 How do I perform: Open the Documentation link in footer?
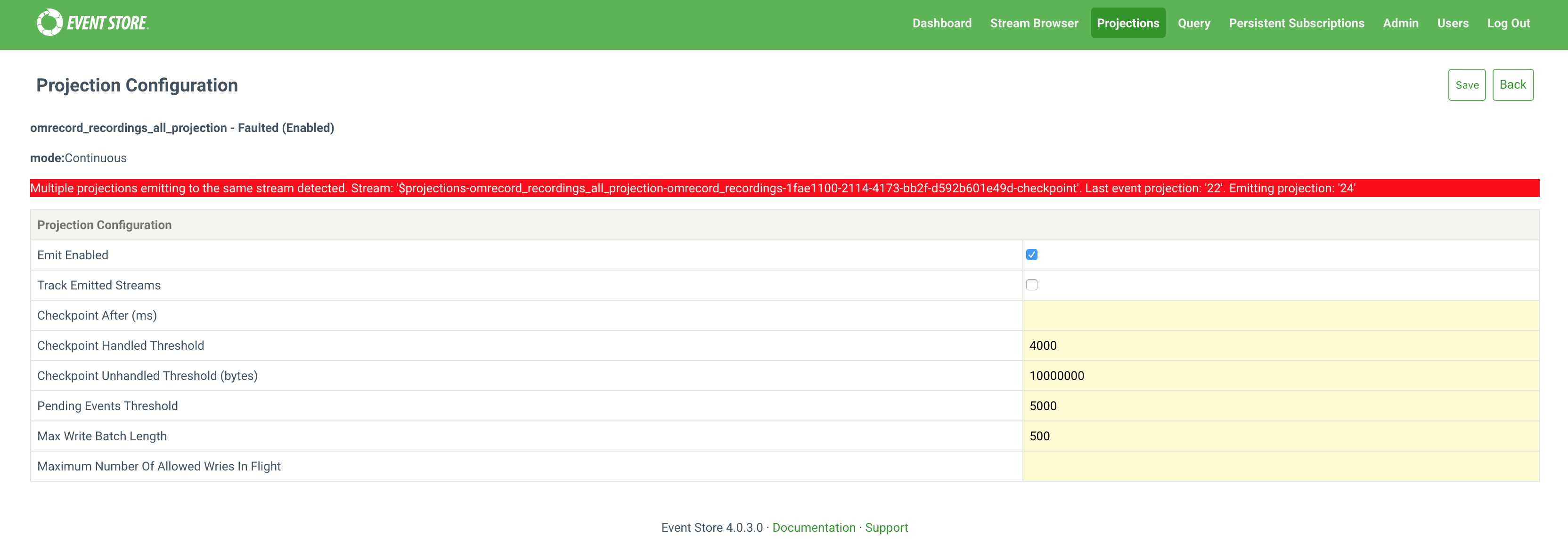click(x=813, y=528)
